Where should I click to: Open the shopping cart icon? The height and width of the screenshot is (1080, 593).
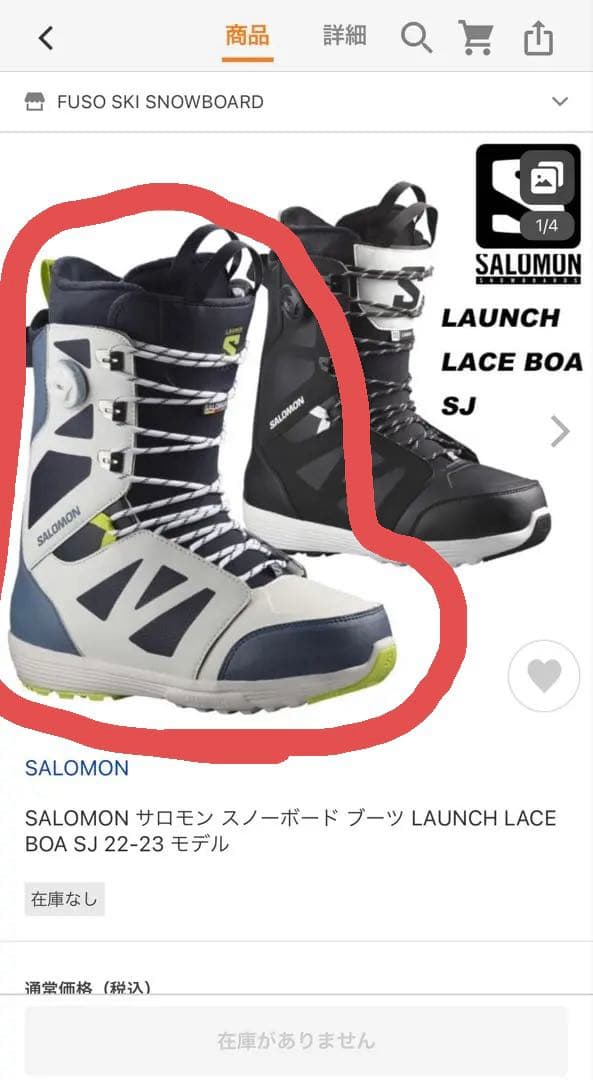coord(476,37)
